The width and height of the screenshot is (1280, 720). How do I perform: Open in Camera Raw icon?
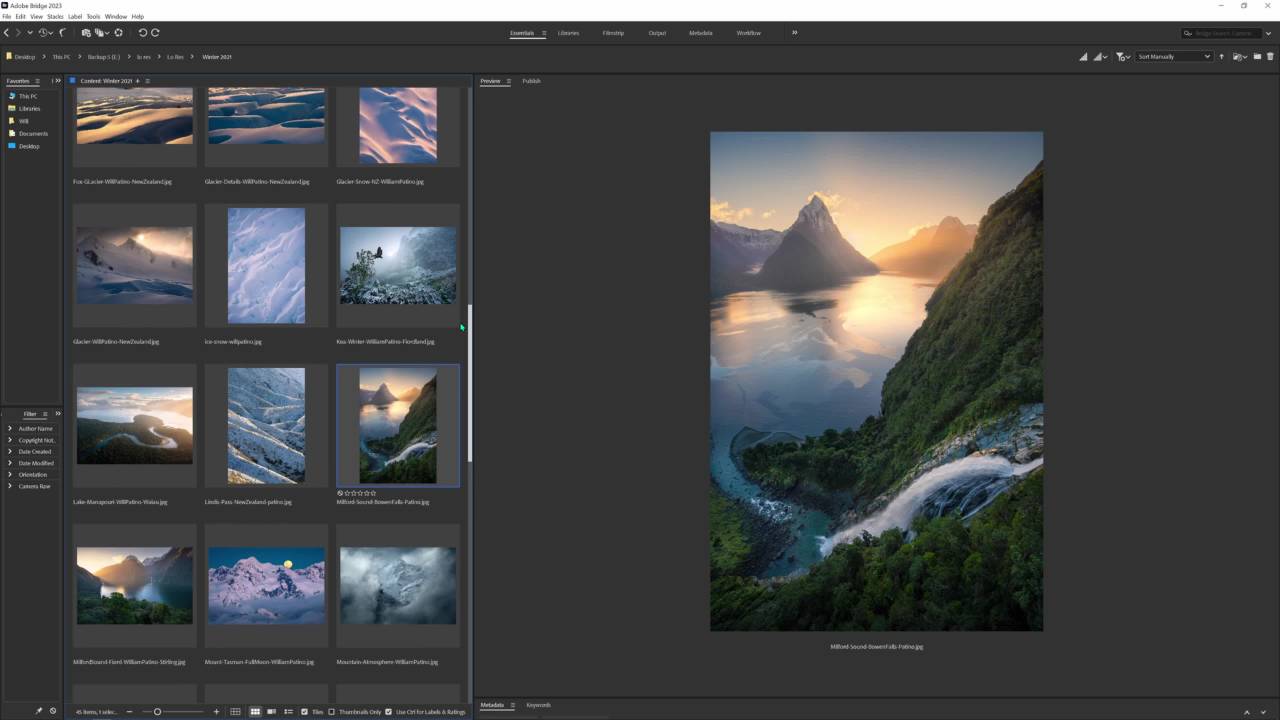point(118,33)
